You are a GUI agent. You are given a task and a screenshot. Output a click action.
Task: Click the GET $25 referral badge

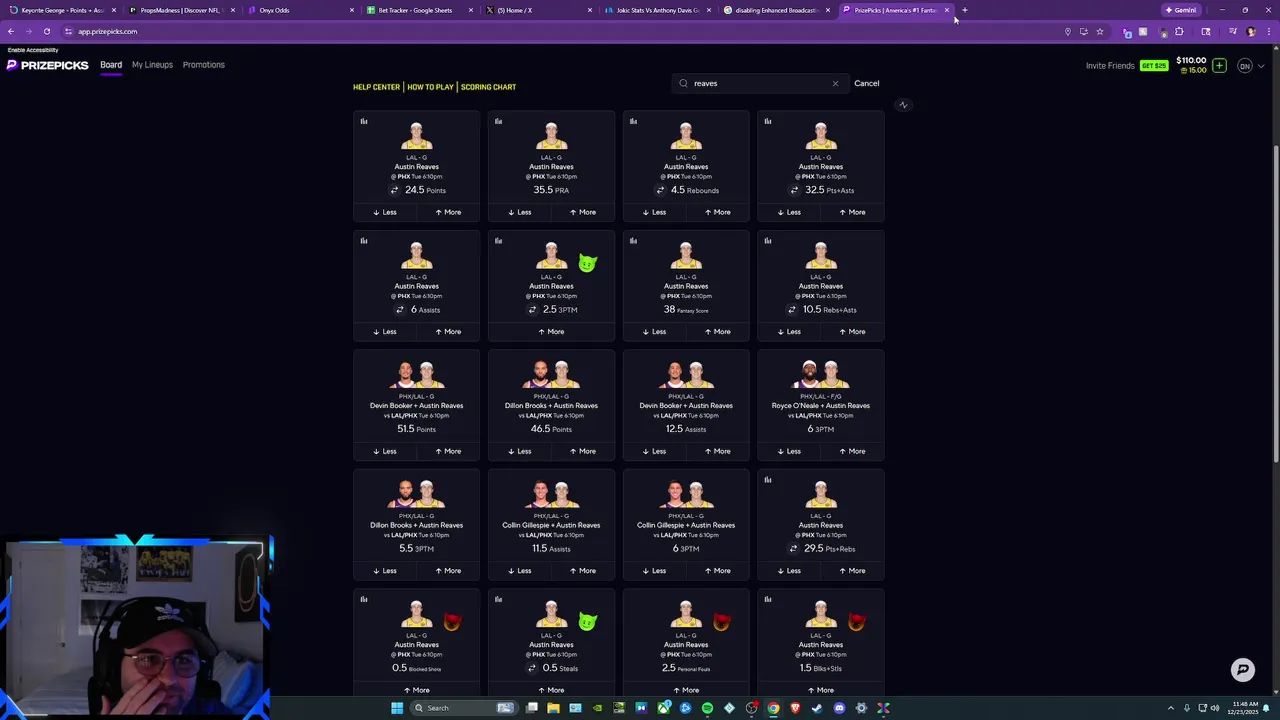[1154, 66]
